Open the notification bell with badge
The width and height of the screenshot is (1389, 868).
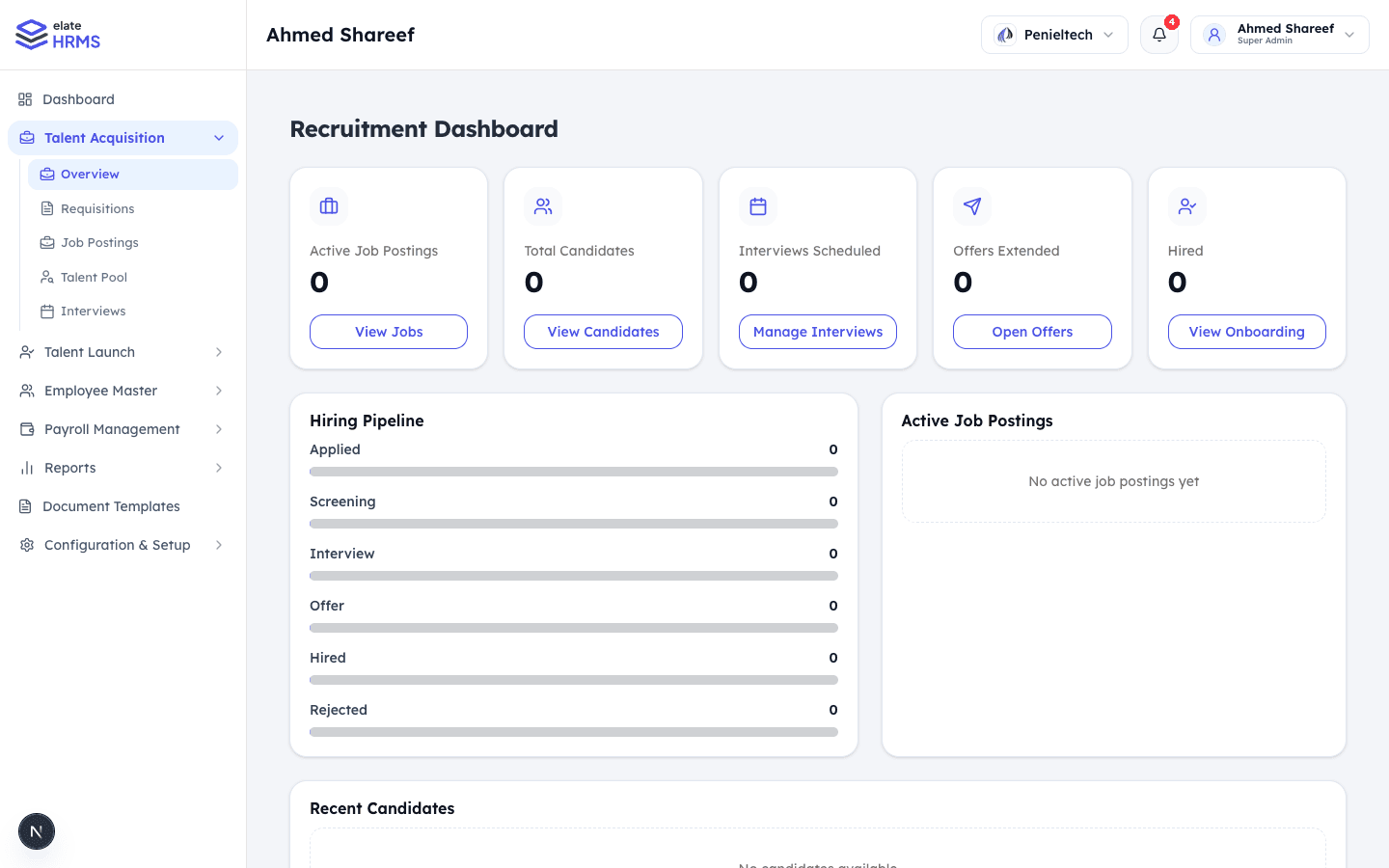[x=1158, y=35]
